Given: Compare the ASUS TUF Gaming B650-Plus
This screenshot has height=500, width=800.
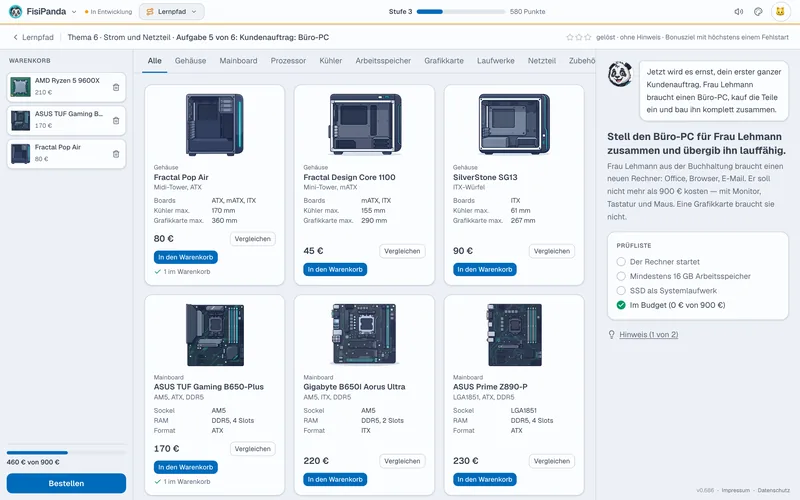Looking at the screenshot, I should pyautogui.click(x=253, y=449).
